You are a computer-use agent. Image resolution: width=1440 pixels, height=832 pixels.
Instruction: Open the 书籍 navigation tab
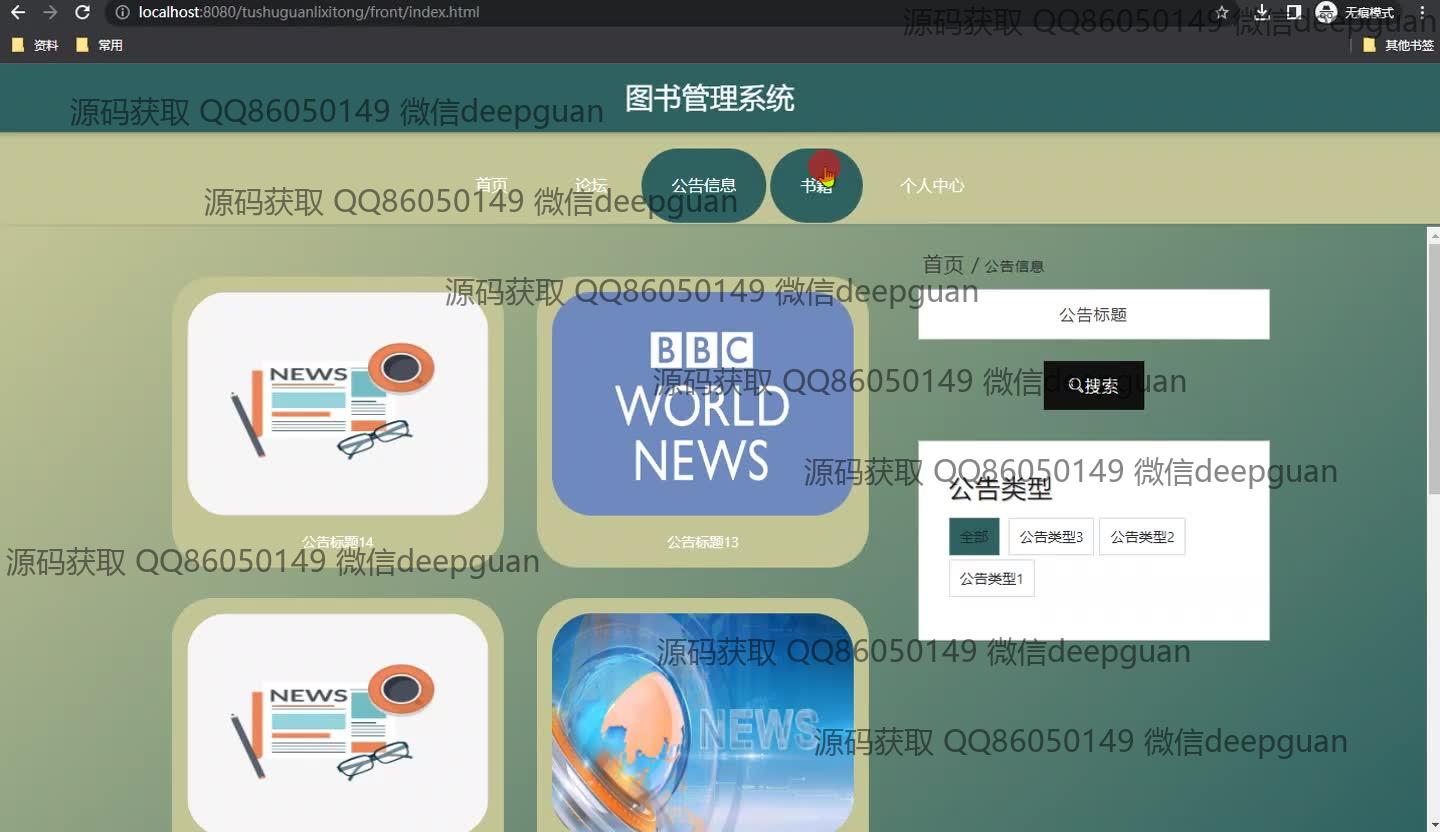[816, 185]
